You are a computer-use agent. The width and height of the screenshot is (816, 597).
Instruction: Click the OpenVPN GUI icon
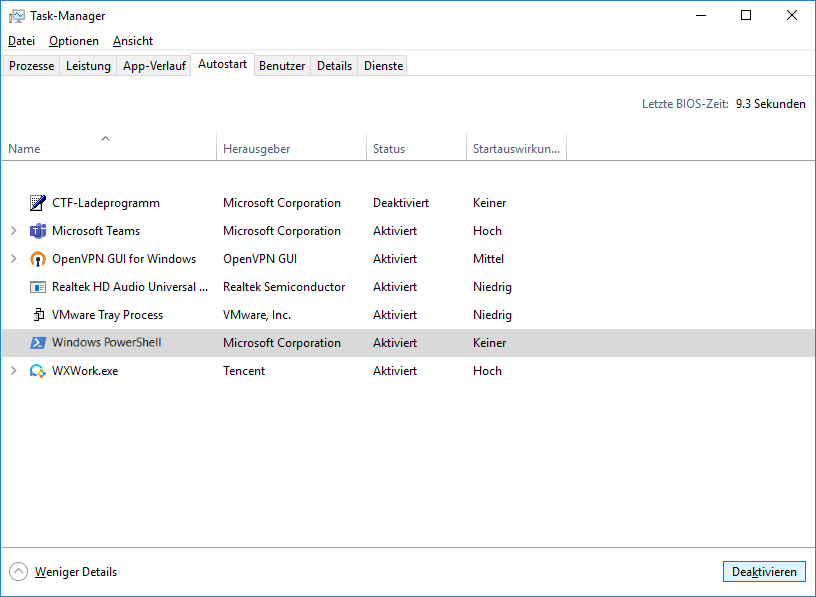(38, 259)
